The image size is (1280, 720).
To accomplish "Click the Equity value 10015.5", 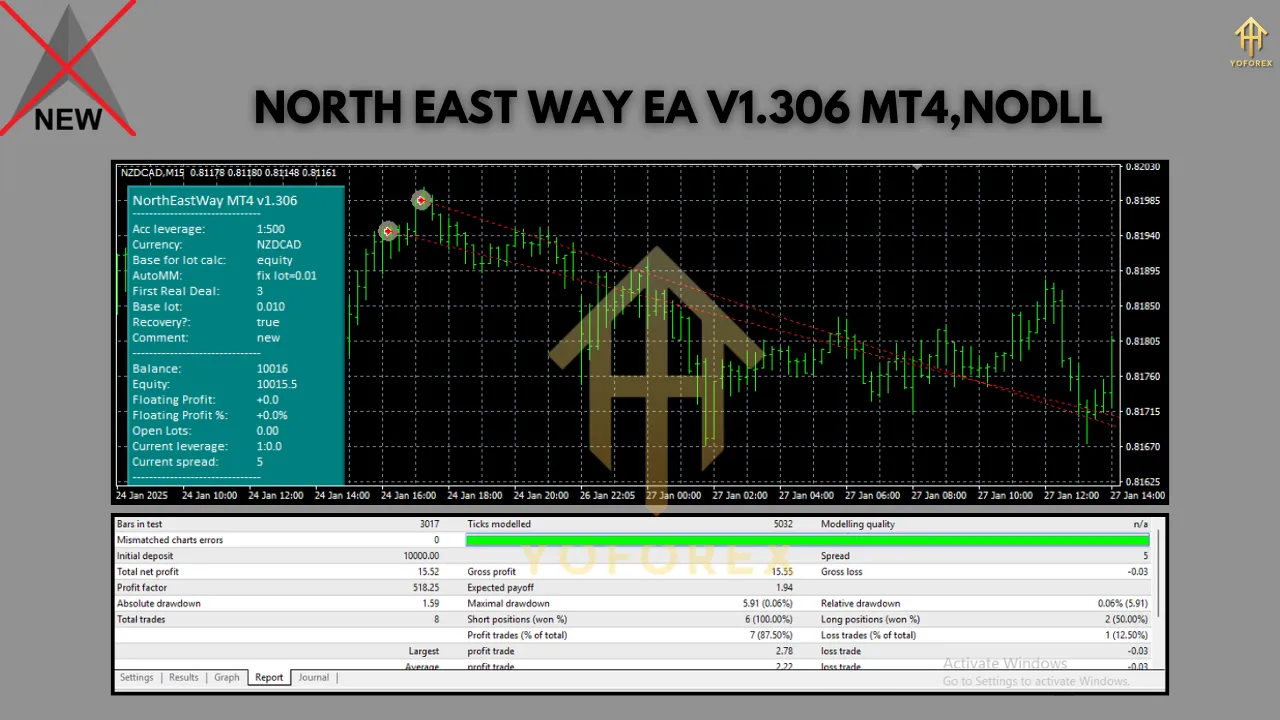I will click(276, 384).
